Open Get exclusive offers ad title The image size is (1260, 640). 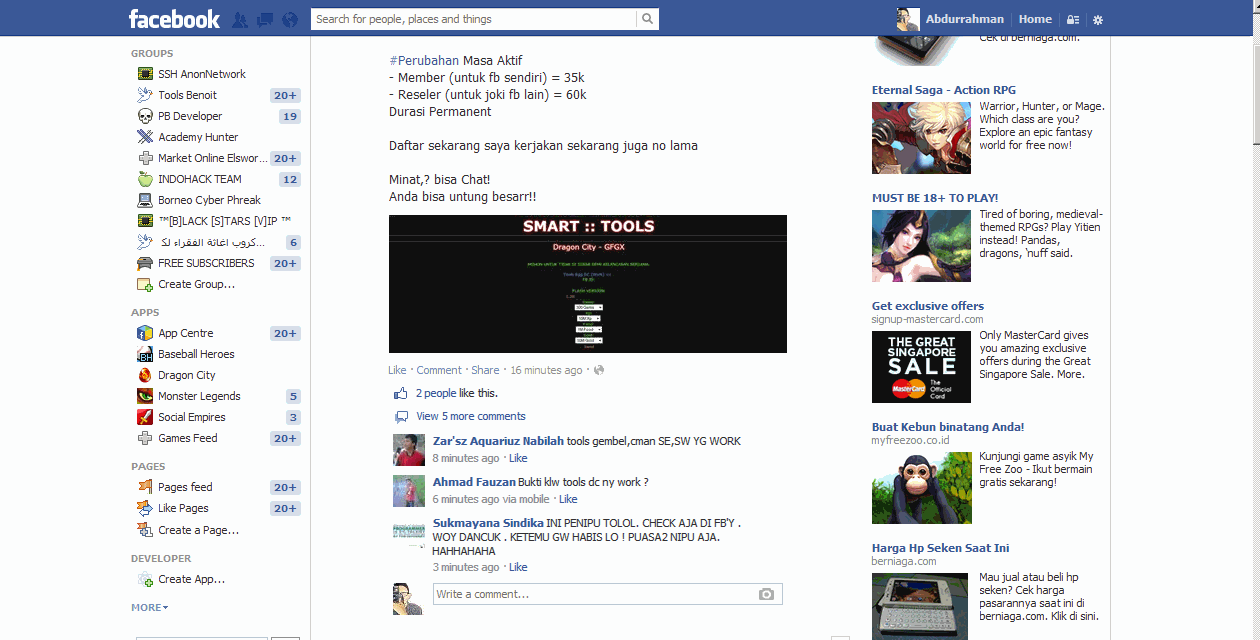[928, 306]
